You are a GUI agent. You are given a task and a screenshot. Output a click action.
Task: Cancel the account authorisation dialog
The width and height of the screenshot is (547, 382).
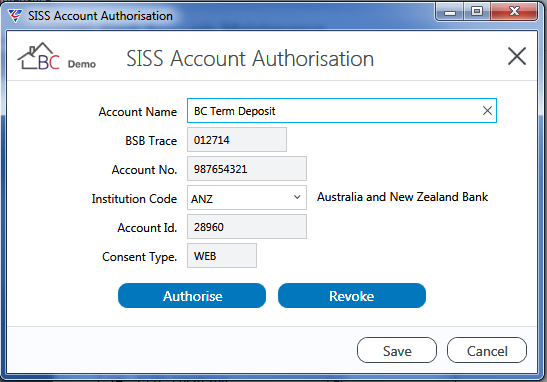[487, 350]
